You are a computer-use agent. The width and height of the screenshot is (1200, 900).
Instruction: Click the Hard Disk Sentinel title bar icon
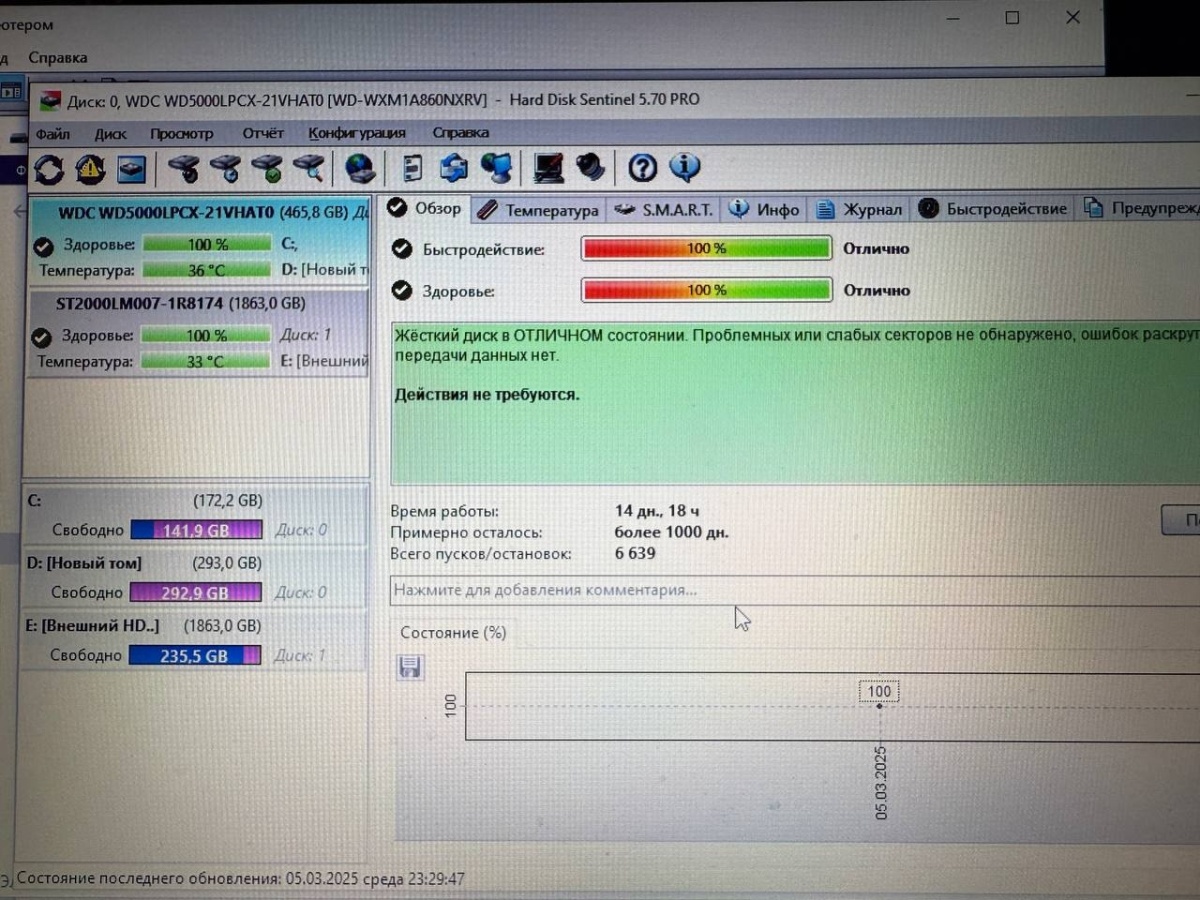tap(49, 101)
